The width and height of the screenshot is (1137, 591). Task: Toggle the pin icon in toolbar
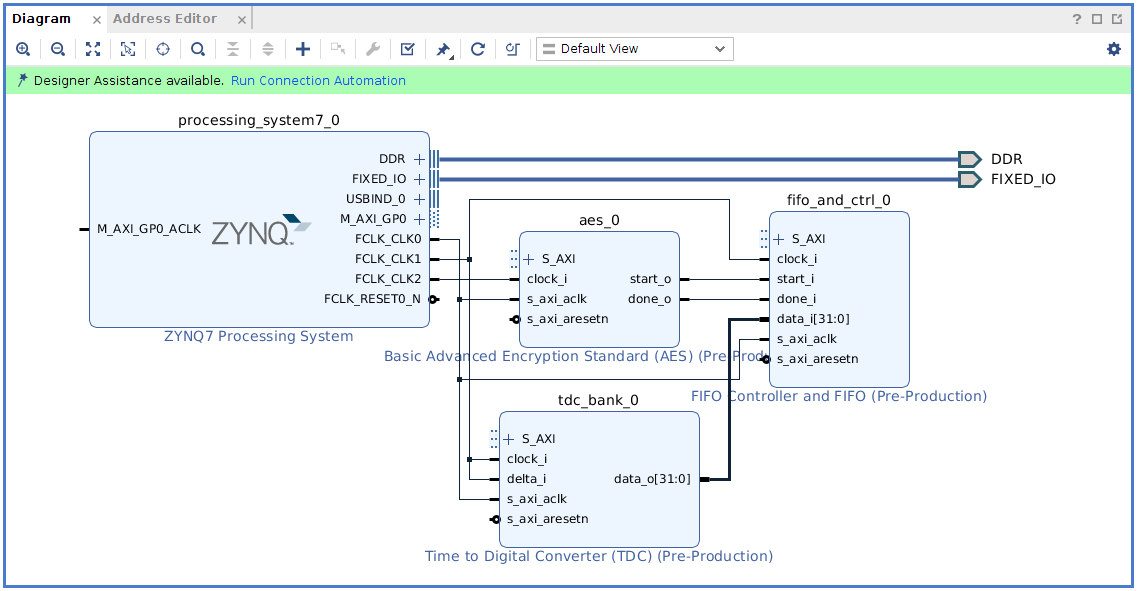(x=443, y=49)
